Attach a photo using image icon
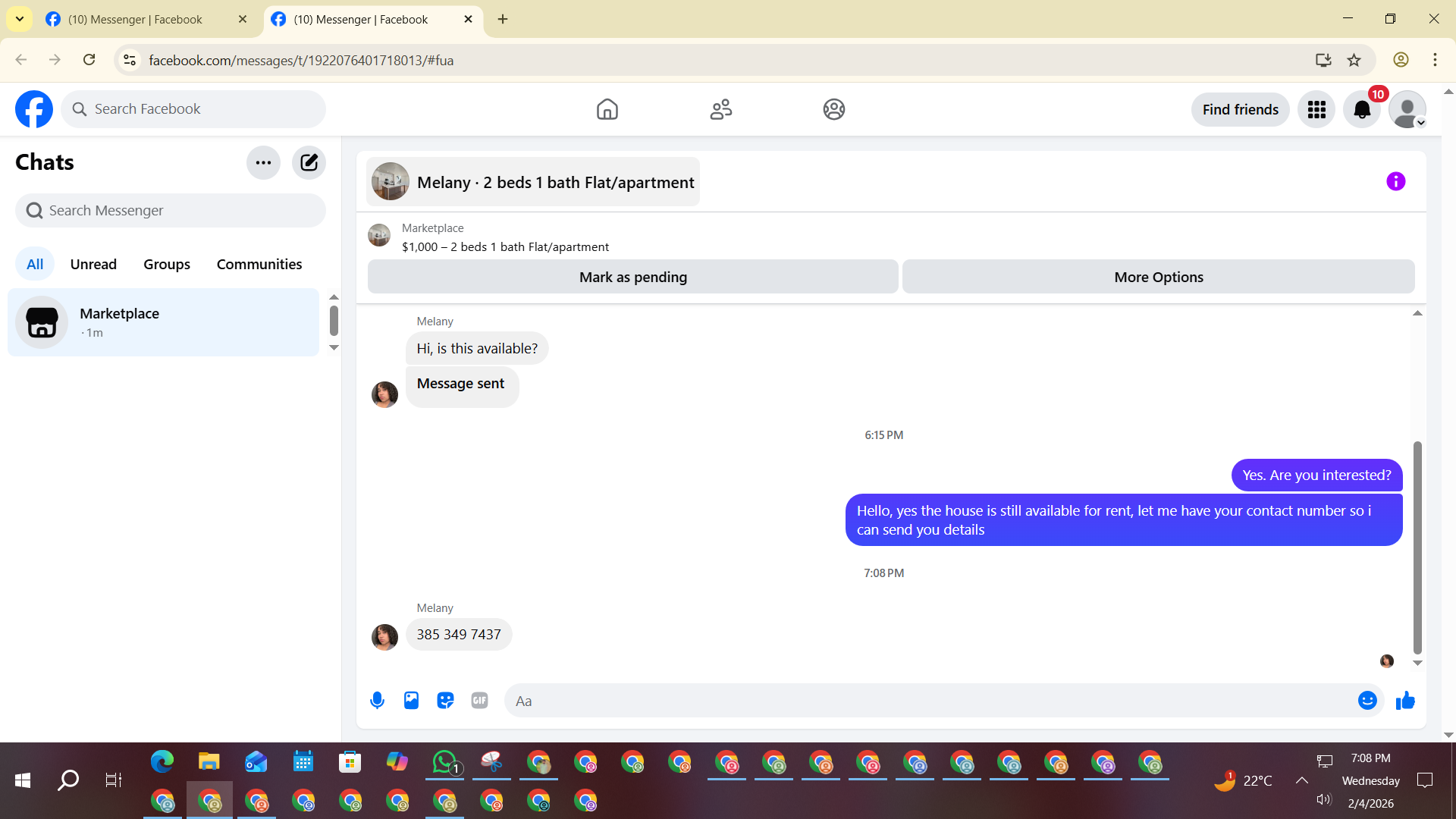Image resolution: width=1456 pixels, height=819 pixels. tap(411, 701)
